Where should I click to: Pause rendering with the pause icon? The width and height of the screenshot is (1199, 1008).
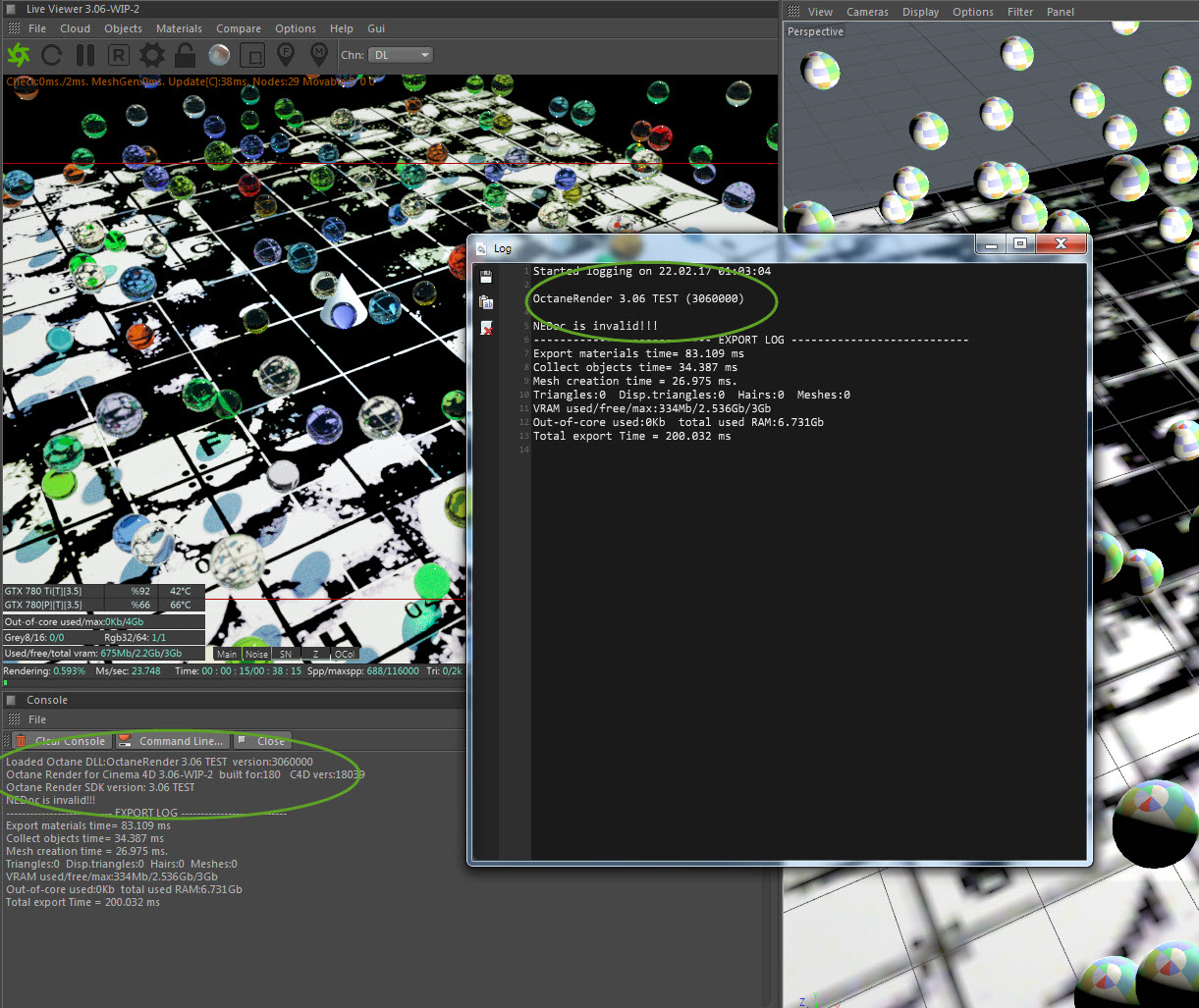click(x=85, y=55)
